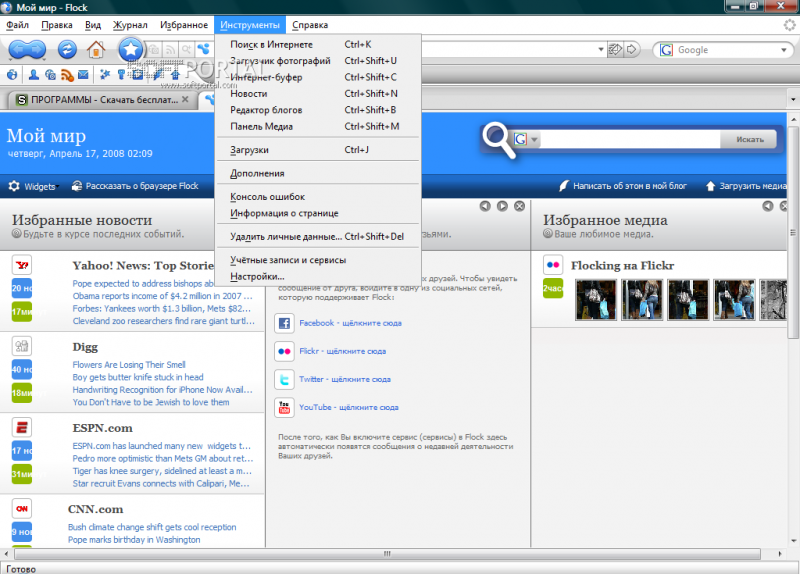The image size is (800, 574).
Task: Click the Digg feed icon
Action: click(21, 346)
